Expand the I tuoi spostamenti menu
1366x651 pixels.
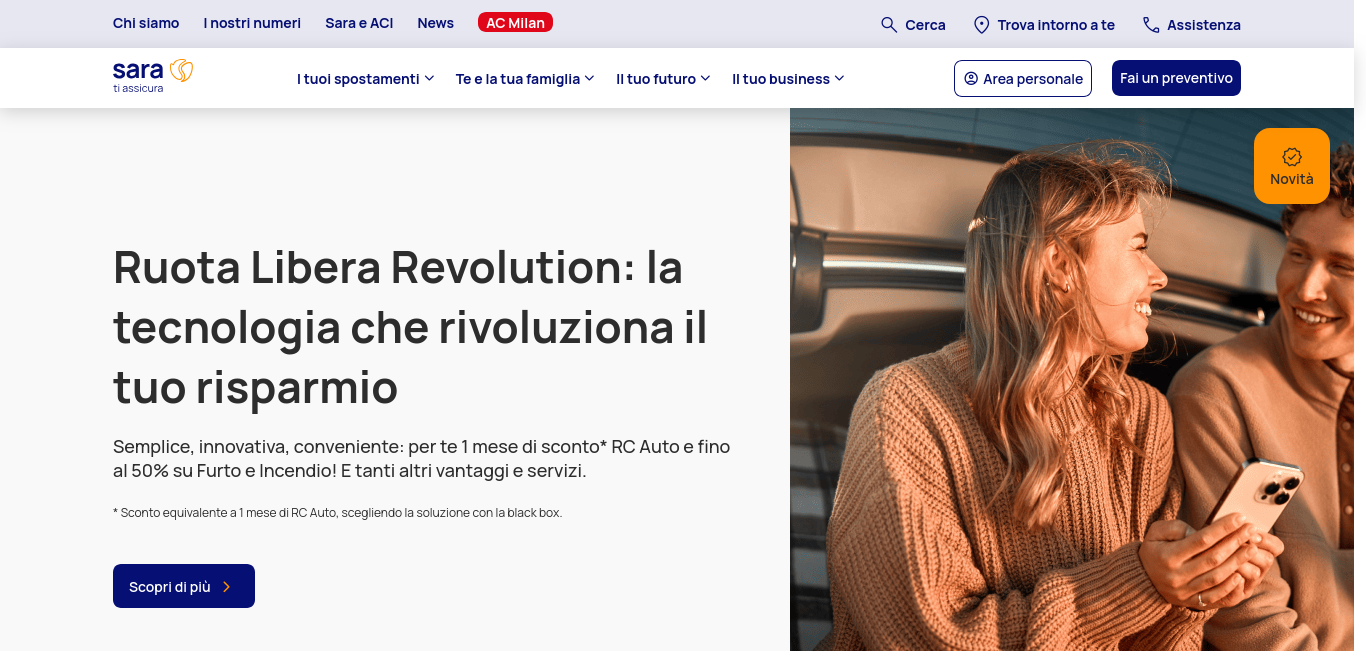click(365, 78)
